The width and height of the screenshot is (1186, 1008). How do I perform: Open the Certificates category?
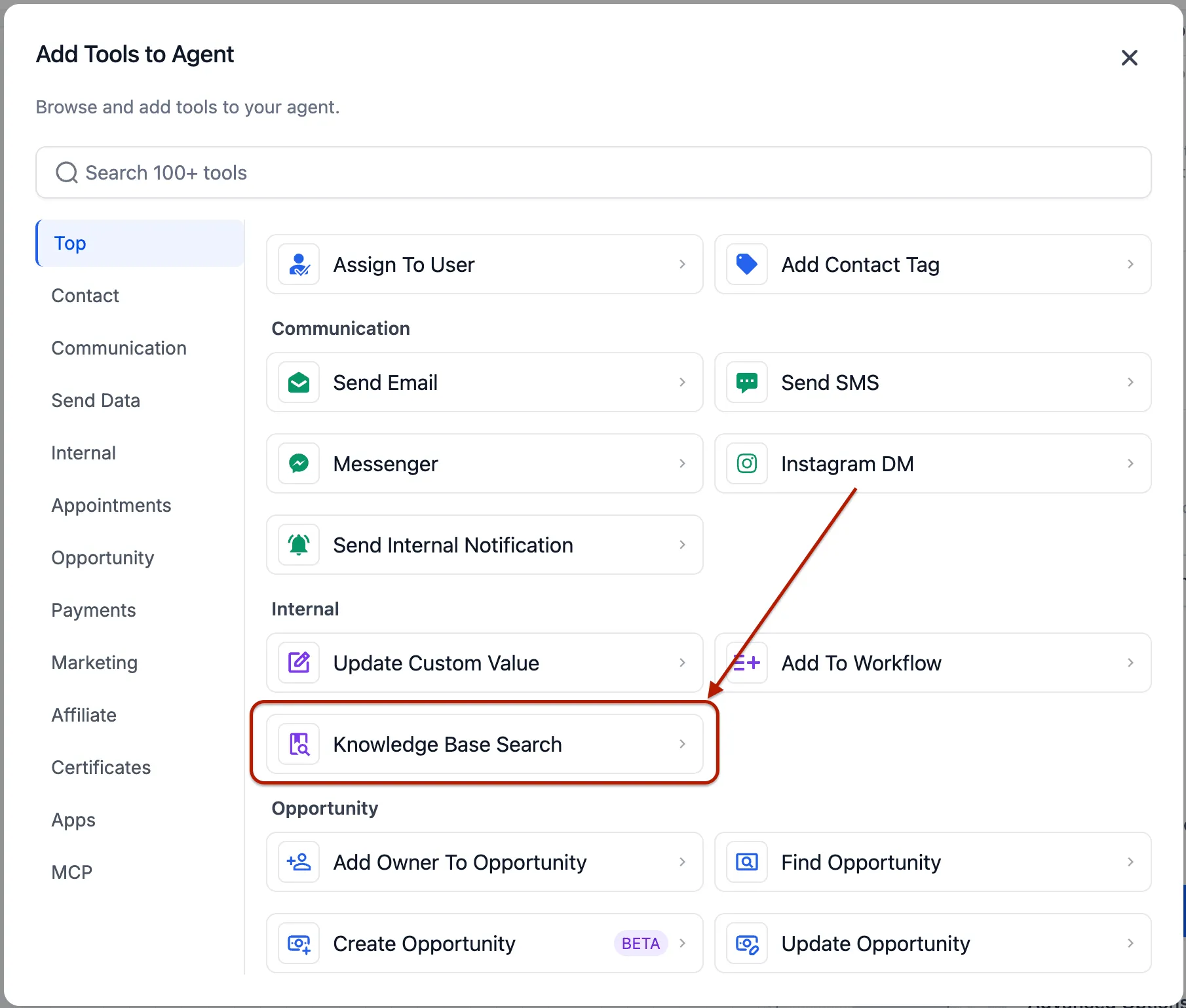click(x=140, y=767)
